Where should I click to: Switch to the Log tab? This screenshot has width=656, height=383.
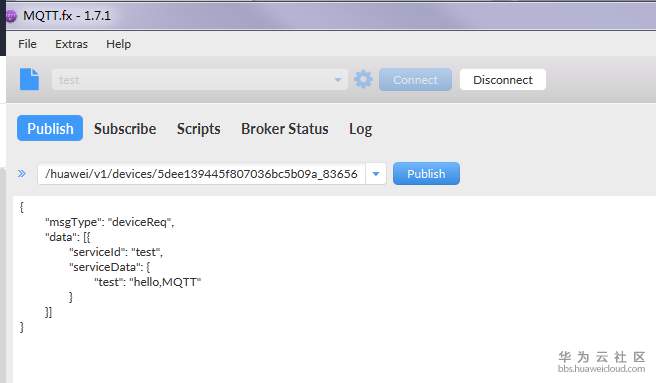tap(360, 129)
